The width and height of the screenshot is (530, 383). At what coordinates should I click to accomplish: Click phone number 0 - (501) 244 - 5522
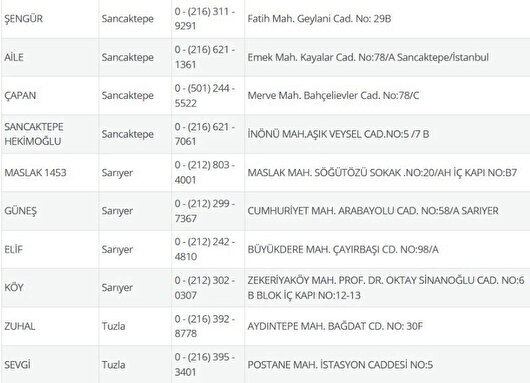click(205, 95)
